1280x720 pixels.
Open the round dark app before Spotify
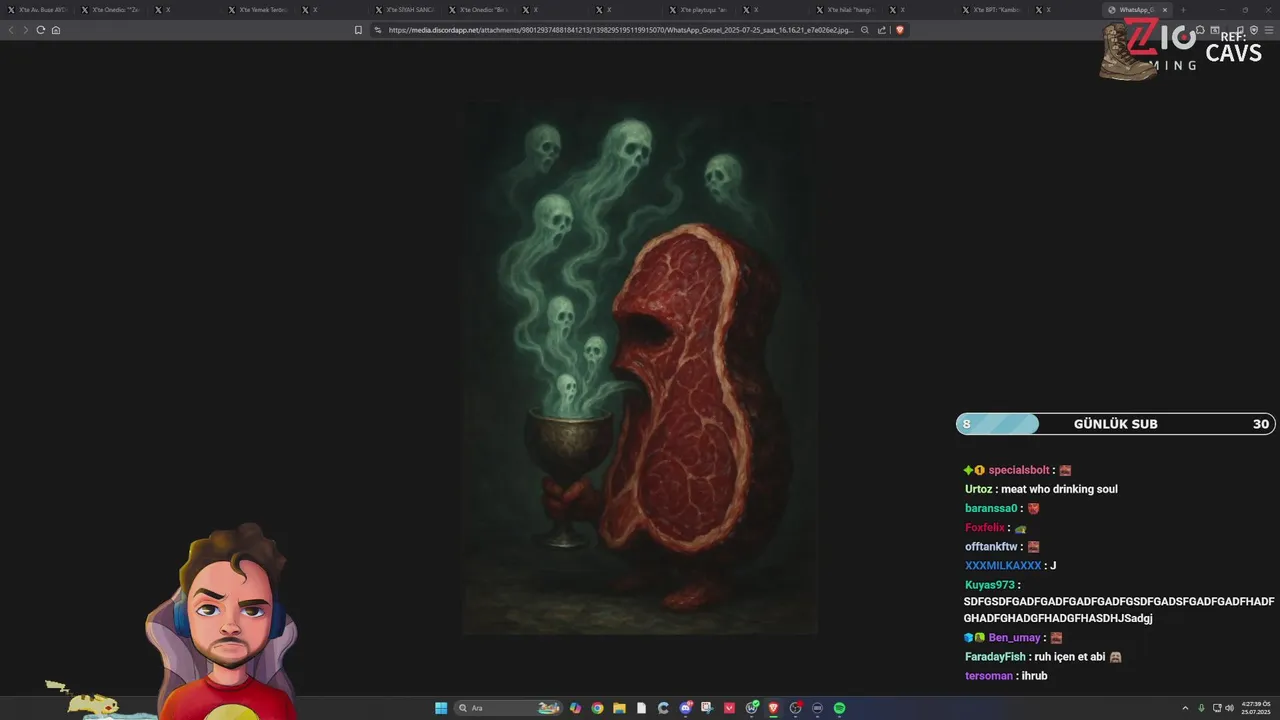pyautogui.click(x=818, y=708)
